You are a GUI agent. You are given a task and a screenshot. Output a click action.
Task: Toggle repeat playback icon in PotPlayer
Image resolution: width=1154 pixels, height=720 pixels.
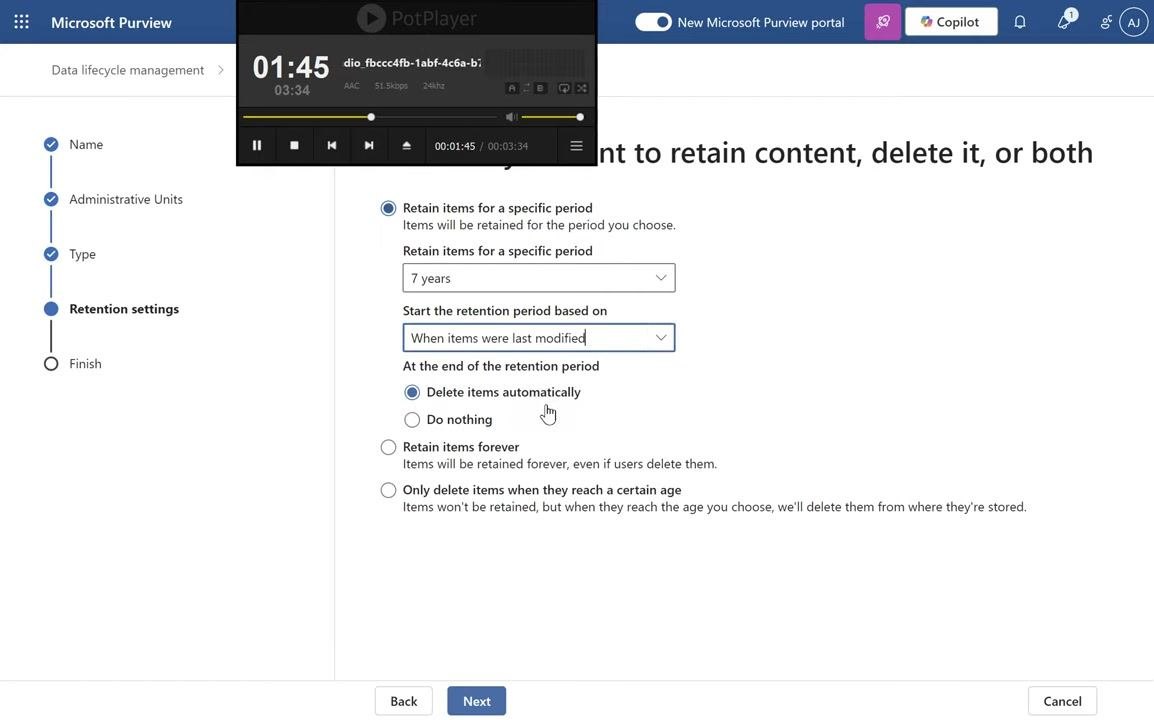click(564, 88)
